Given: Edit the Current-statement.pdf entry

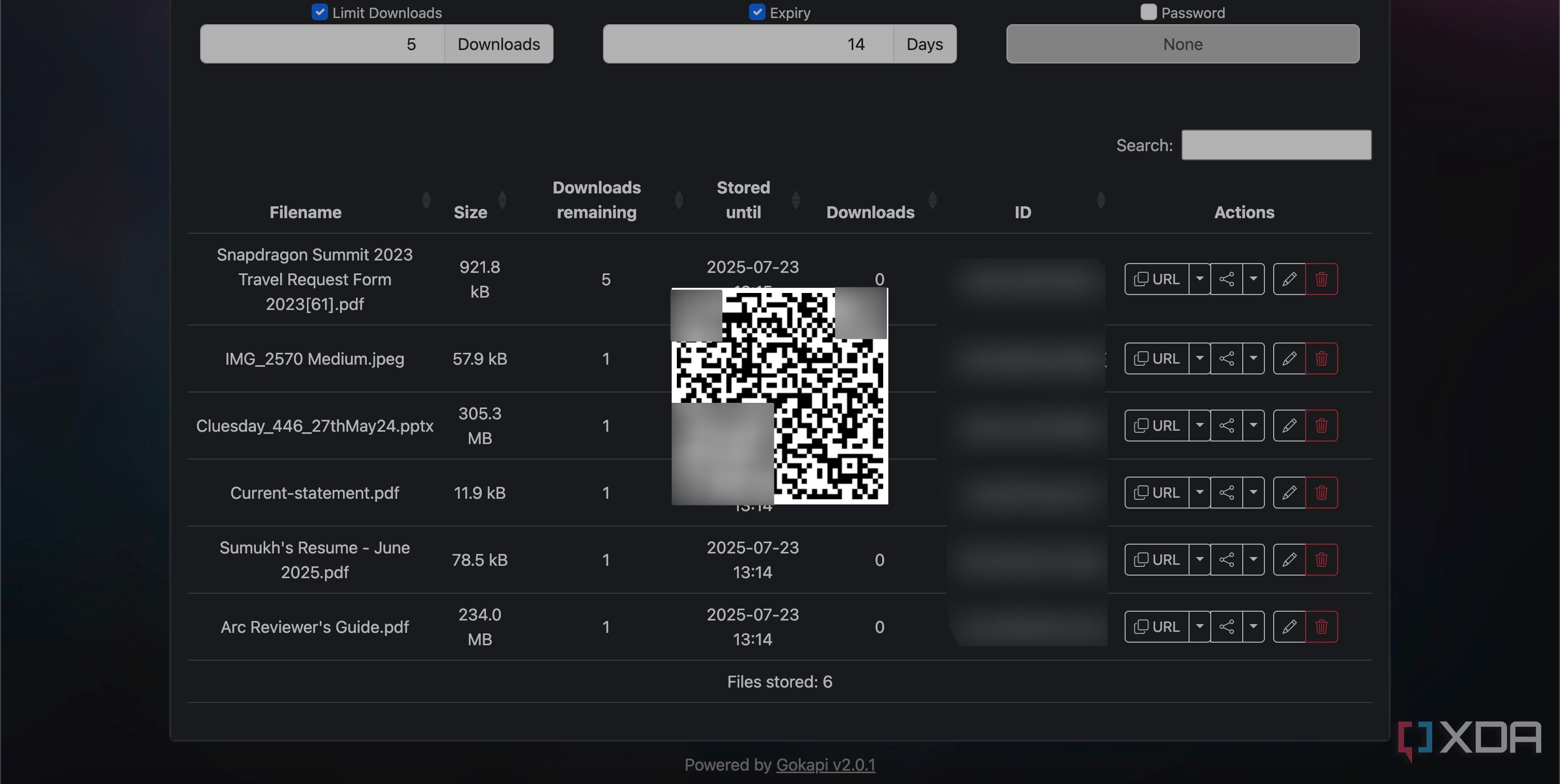Looking at the screenshot, I should pos(1289,493).
